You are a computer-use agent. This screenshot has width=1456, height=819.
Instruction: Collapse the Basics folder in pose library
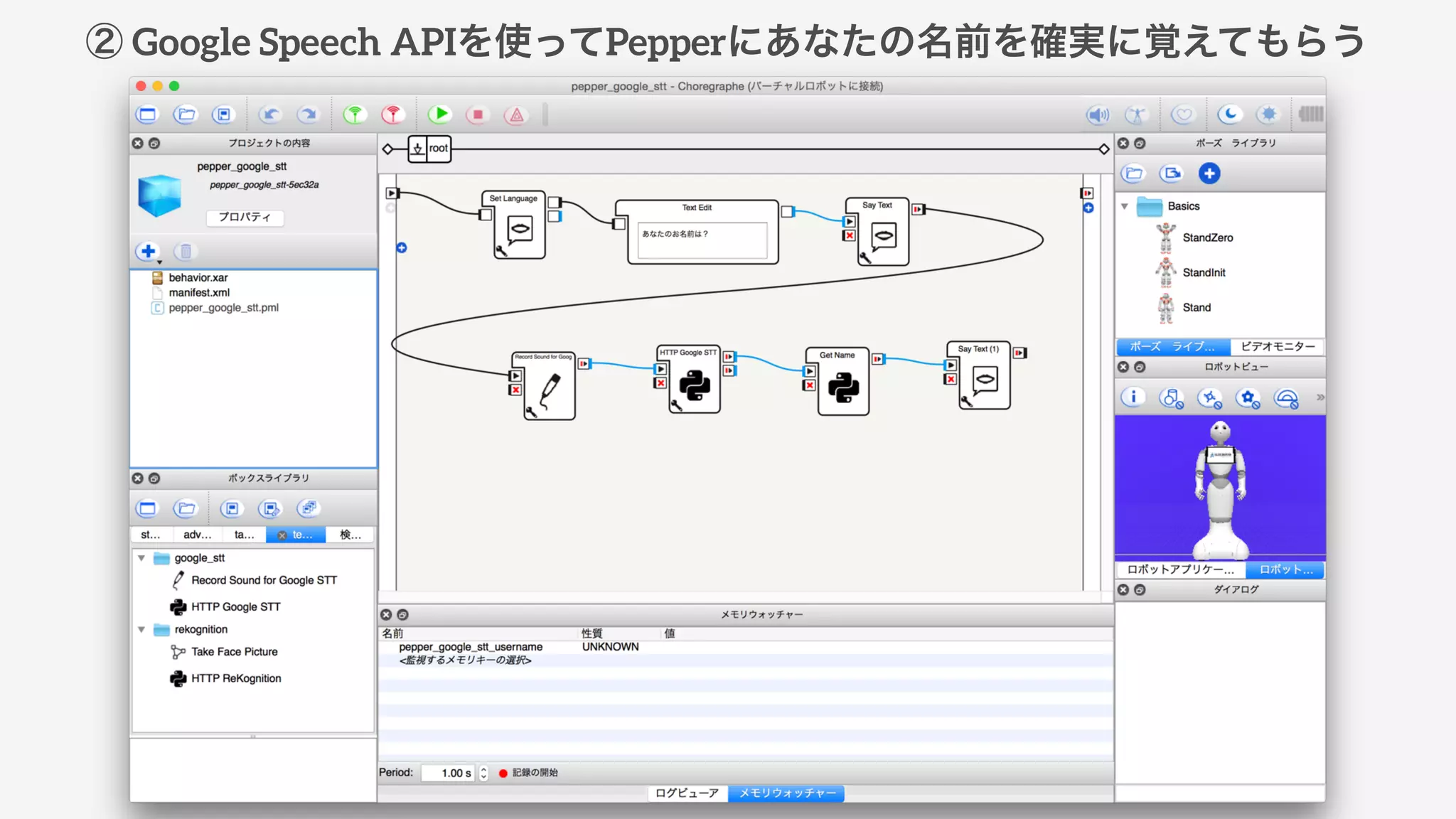pyautogui.click(x=1125, y=206)
